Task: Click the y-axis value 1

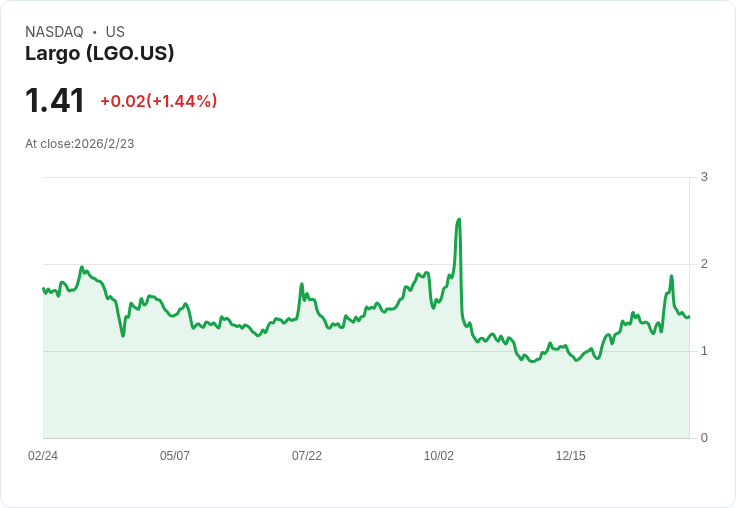Action: (704, 351)
